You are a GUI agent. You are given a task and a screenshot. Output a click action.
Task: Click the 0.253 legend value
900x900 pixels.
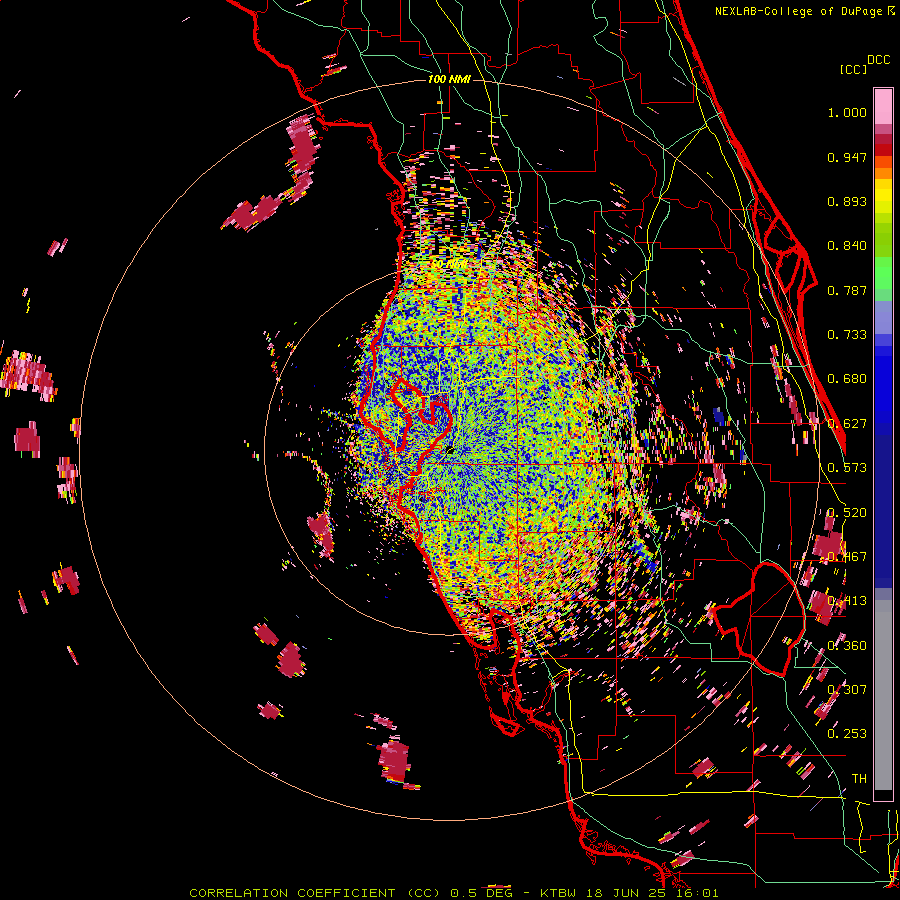[x=847, y=734]
